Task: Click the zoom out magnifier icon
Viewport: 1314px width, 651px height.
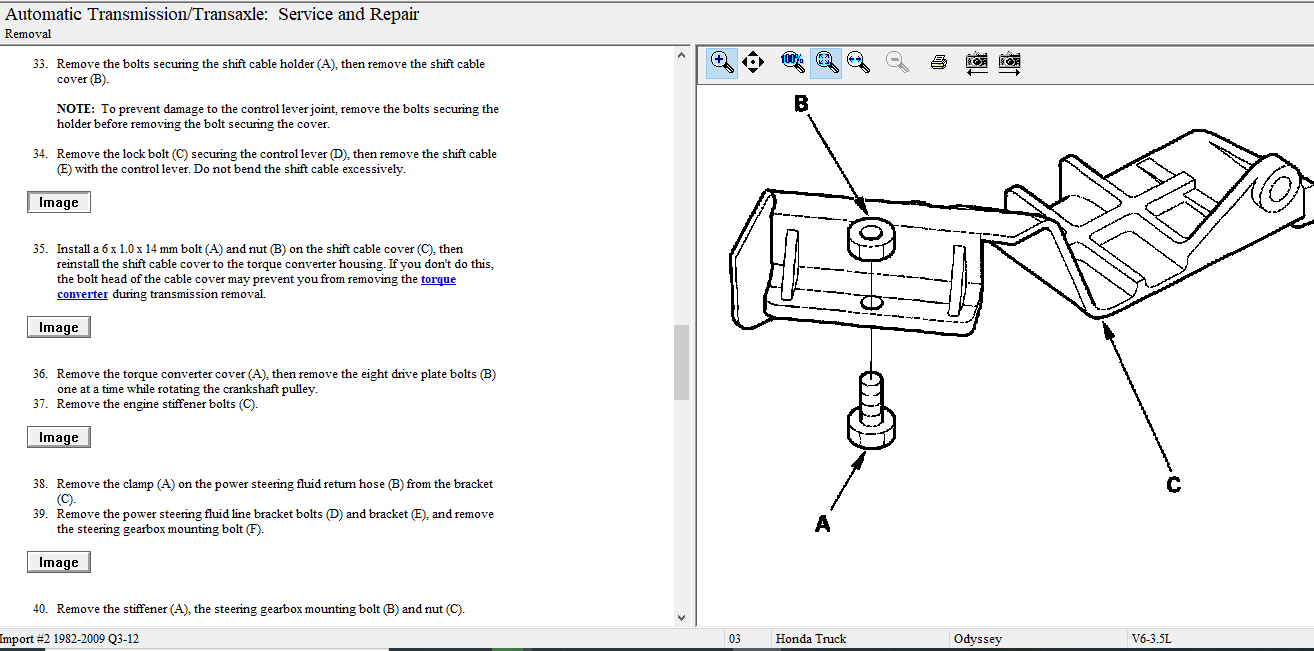Action: point(897,62)
